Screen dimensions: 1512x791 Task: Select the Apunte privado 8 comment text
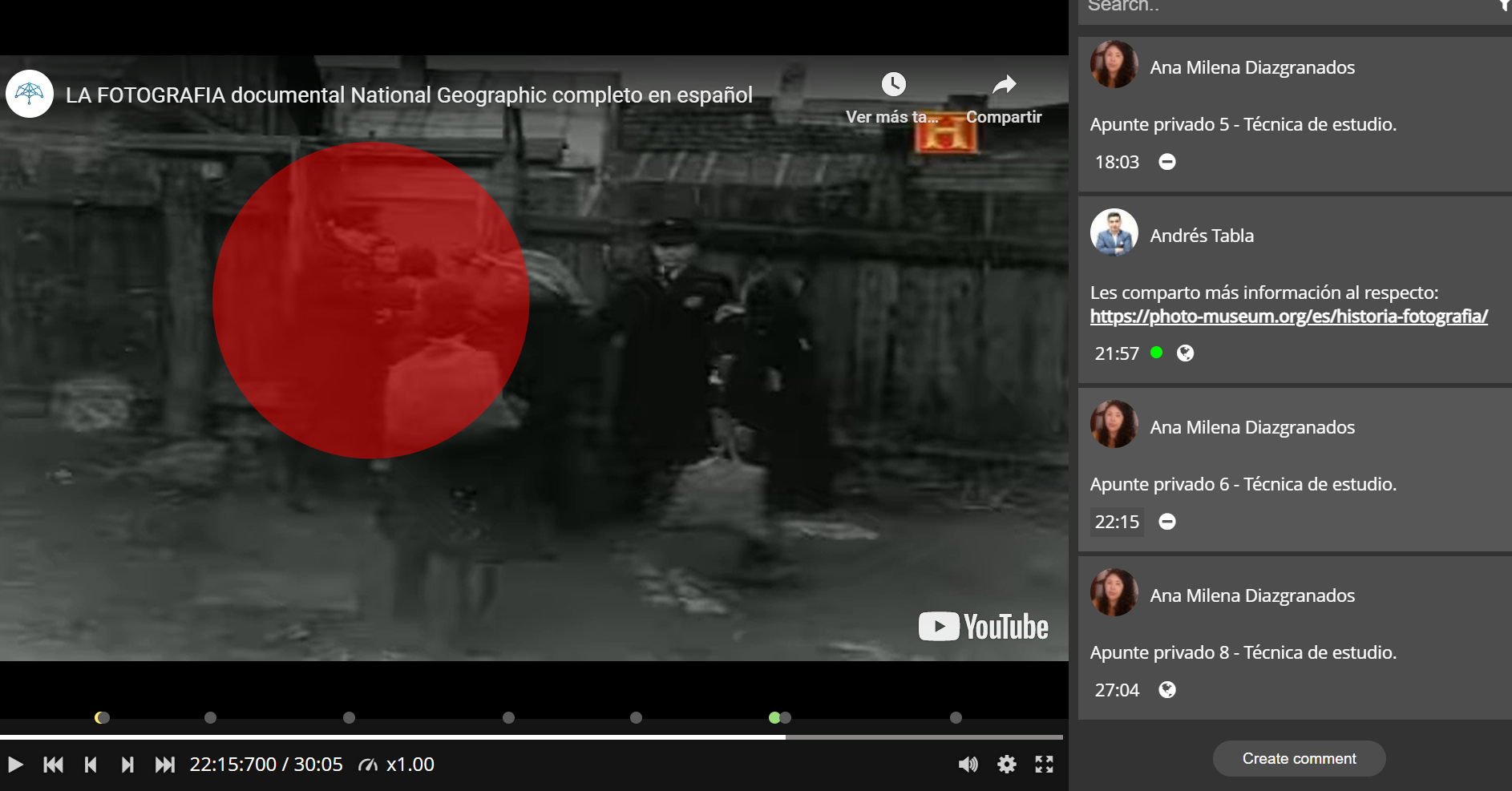1243,652
